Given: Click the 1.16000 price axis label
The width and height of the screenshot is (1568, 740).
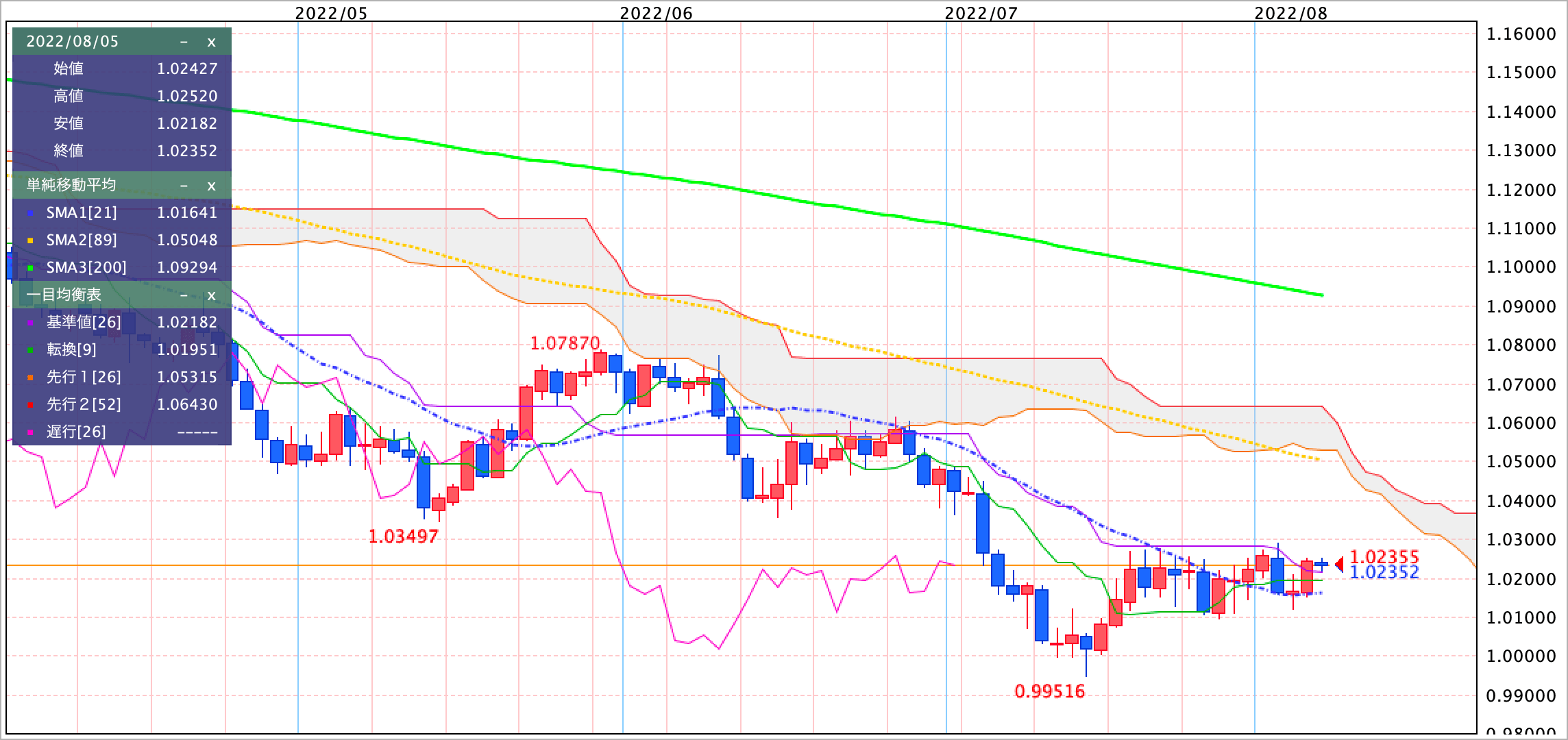Looking at the screenshot, I should tap(1521, 34).
